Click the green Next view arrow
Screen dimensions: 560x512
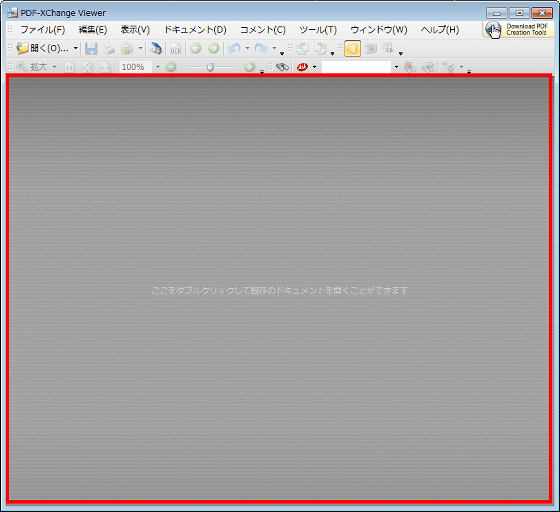213,48
